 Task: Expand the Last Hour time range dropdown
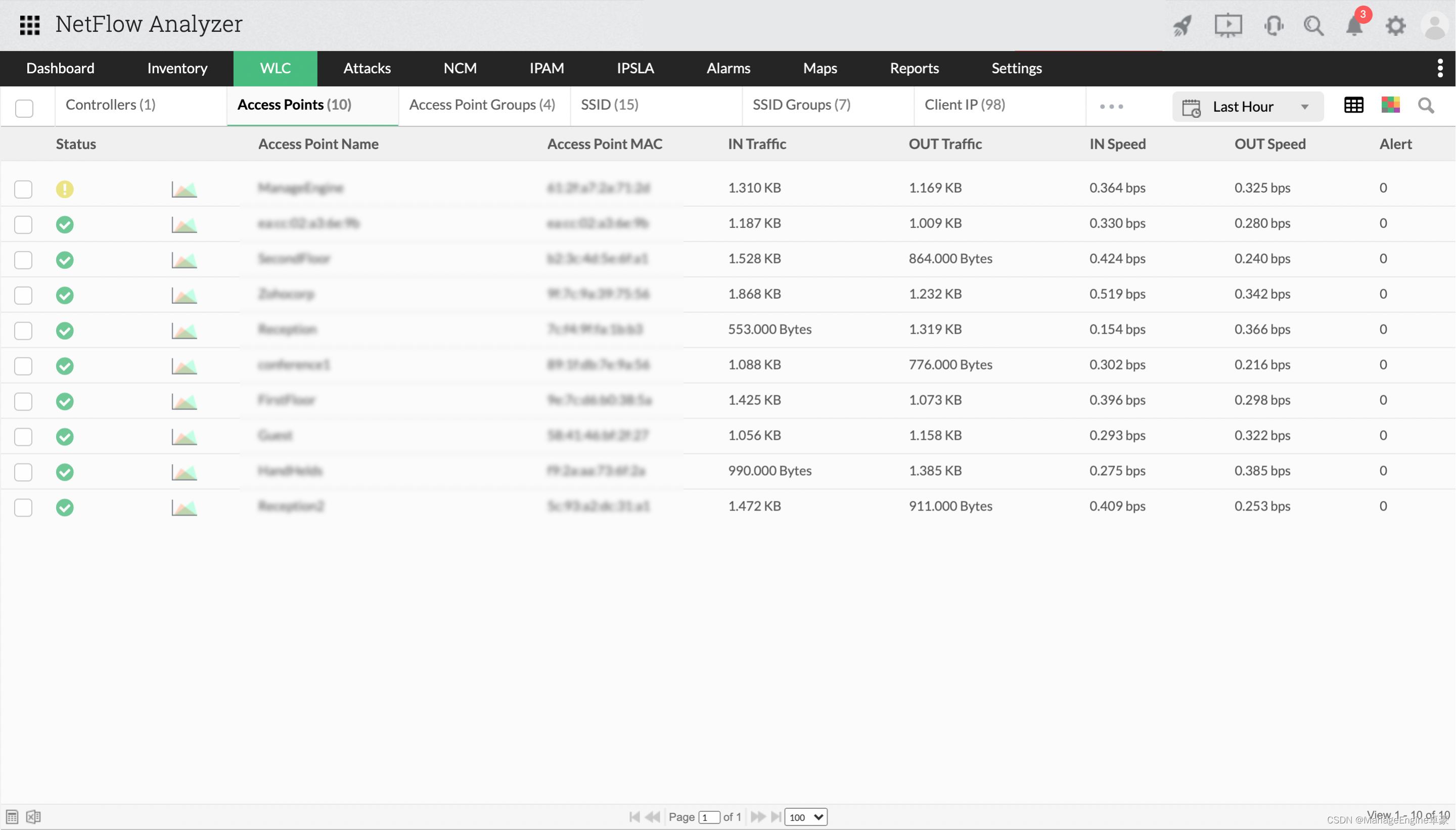click(x=1307, y=106)
